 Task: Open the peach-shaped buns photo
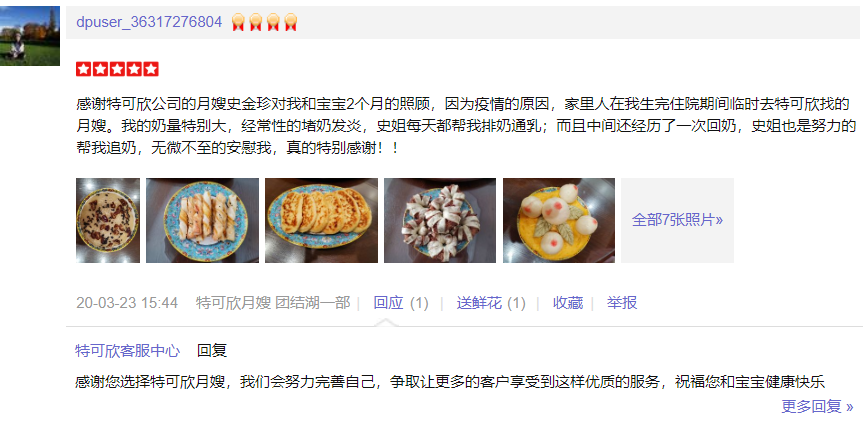pos(559,220)
